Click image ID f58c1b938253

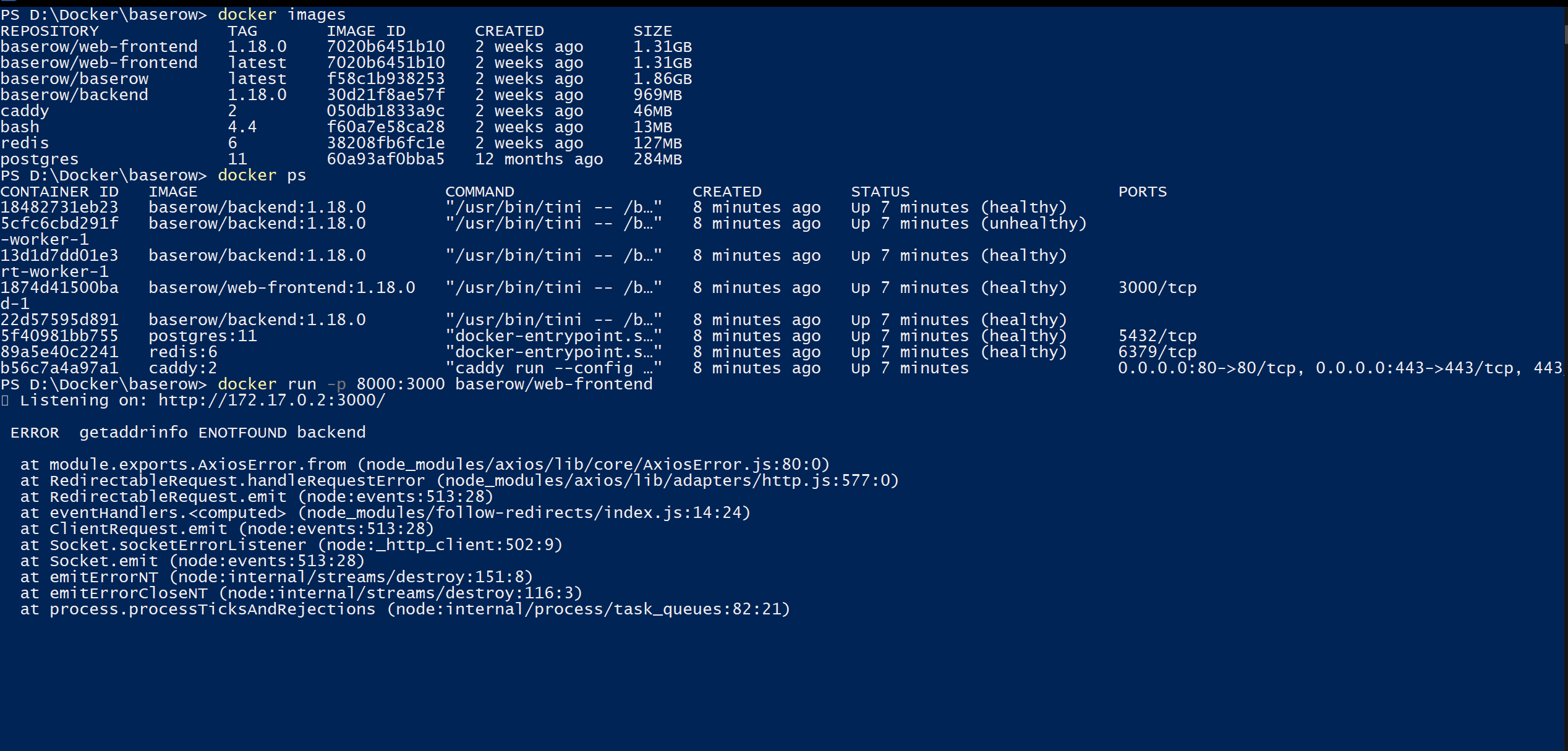pos(385,79)
